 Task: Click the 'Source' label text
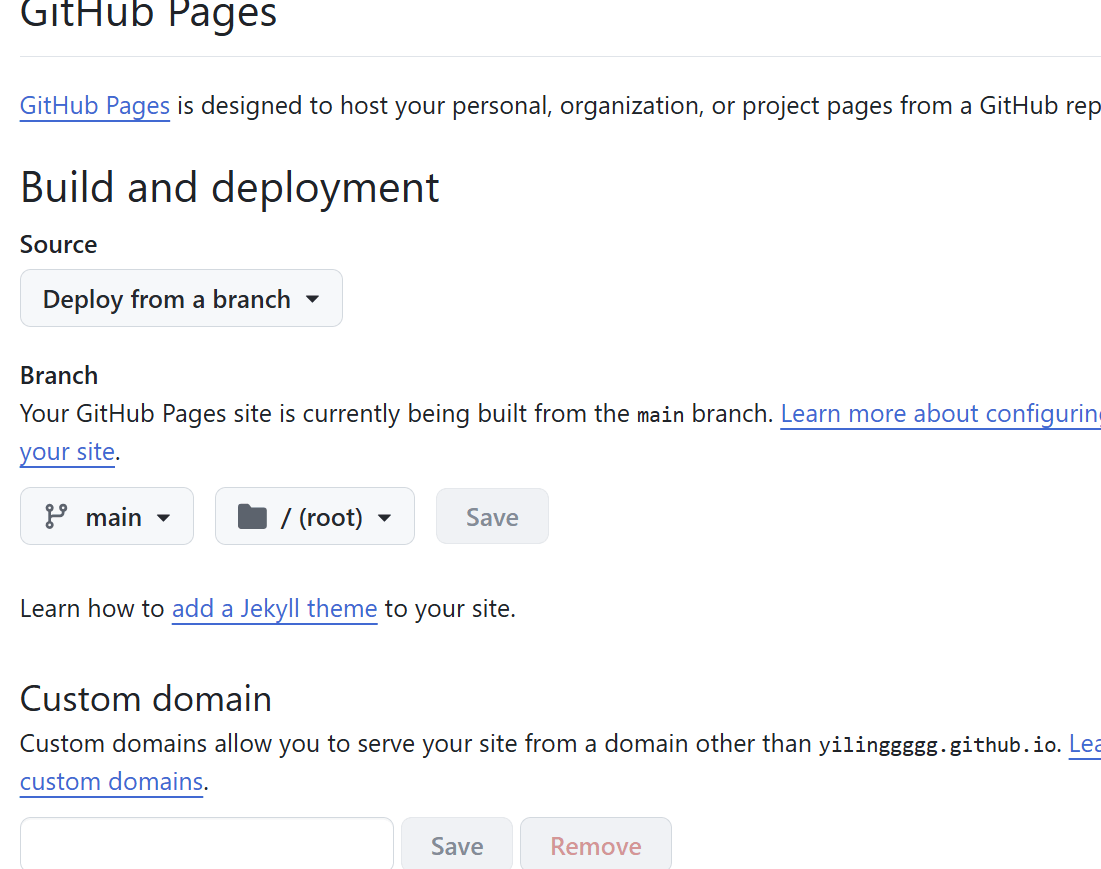point(58,245)
